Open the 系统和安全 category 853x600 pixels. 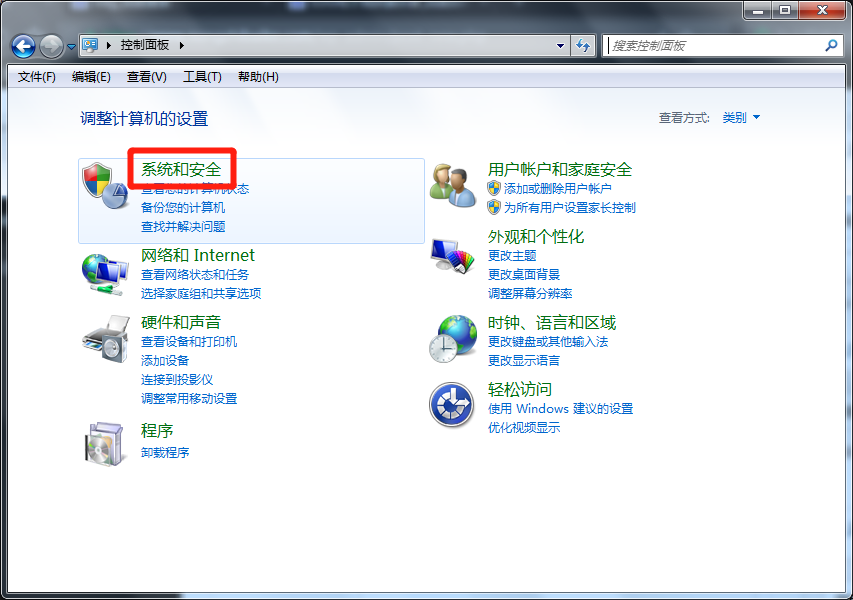[181, 169]
